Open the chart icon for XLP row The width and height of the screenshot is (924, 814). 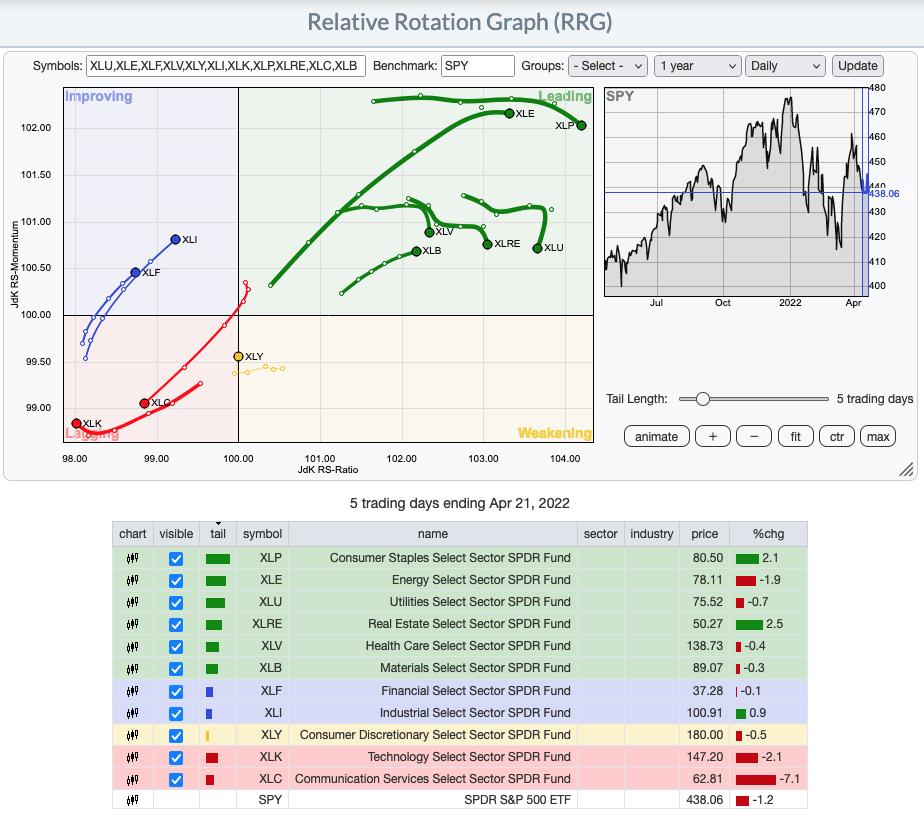(133, 558)
